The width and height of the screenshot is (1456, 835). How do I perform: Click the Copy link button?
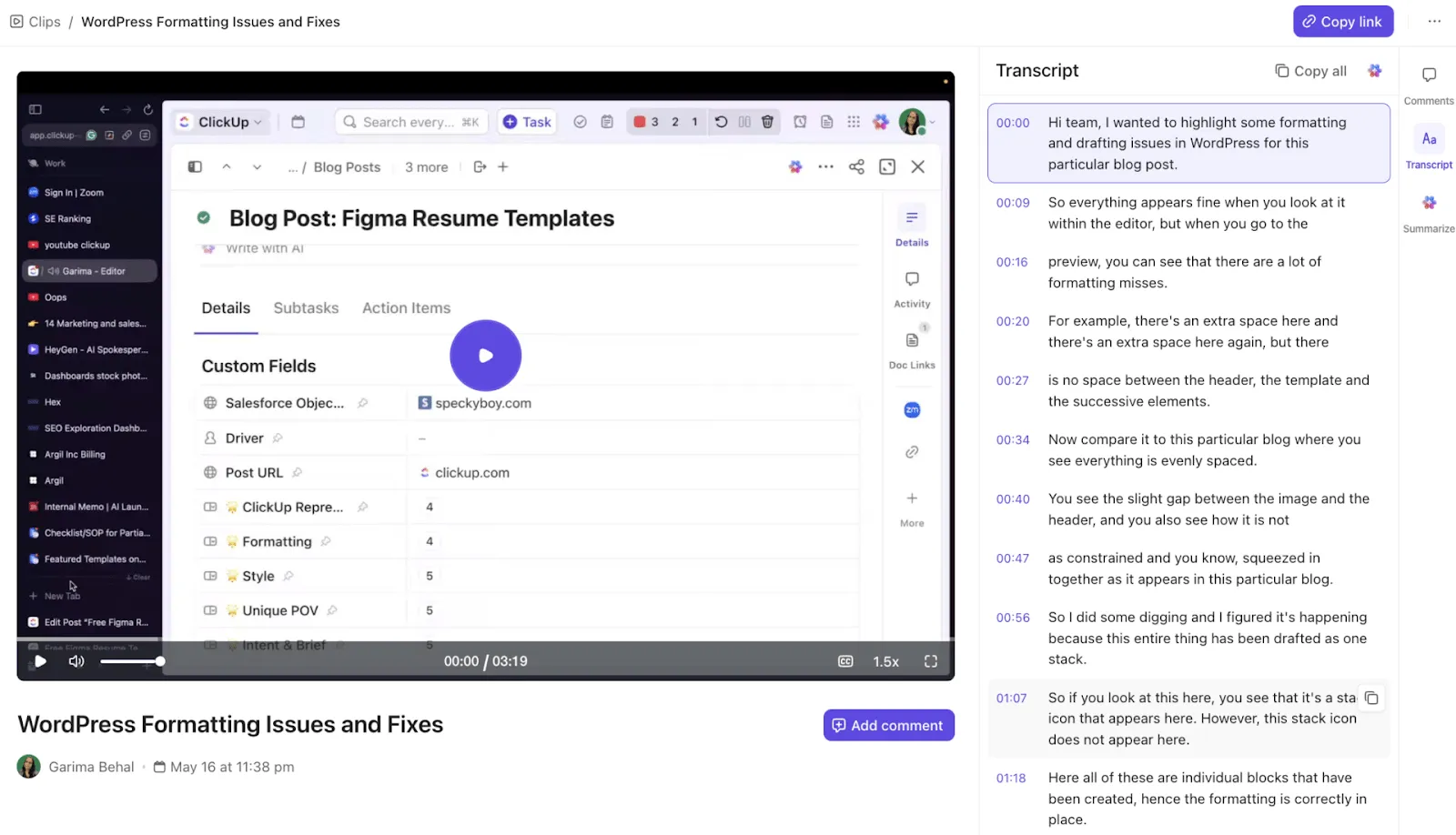pyautogui.click(x=1342, y=22)
